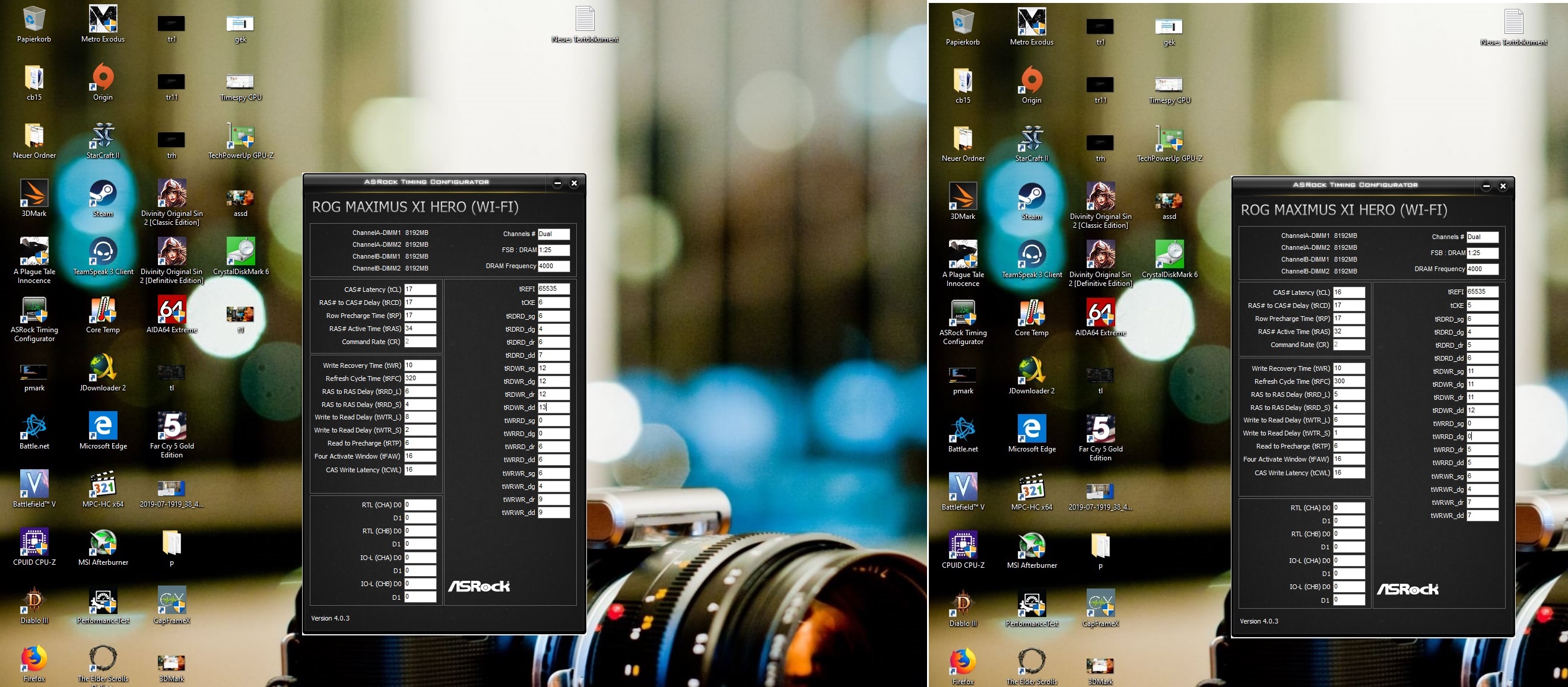
Task: Open the MSI Afterburner icon on the left desktop
Action: point(103,543)
